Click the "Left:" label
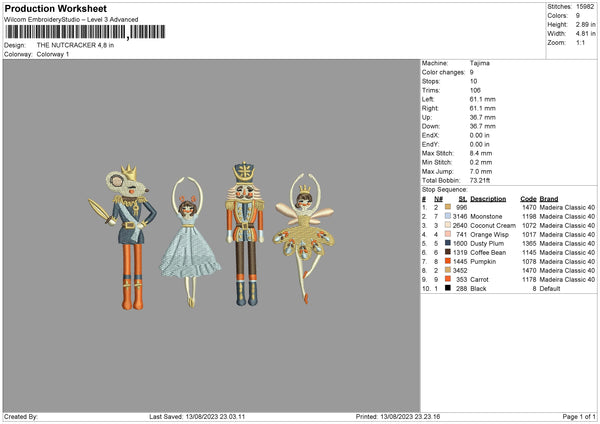This screenshot has width=600, height=424. click(428, 99)
